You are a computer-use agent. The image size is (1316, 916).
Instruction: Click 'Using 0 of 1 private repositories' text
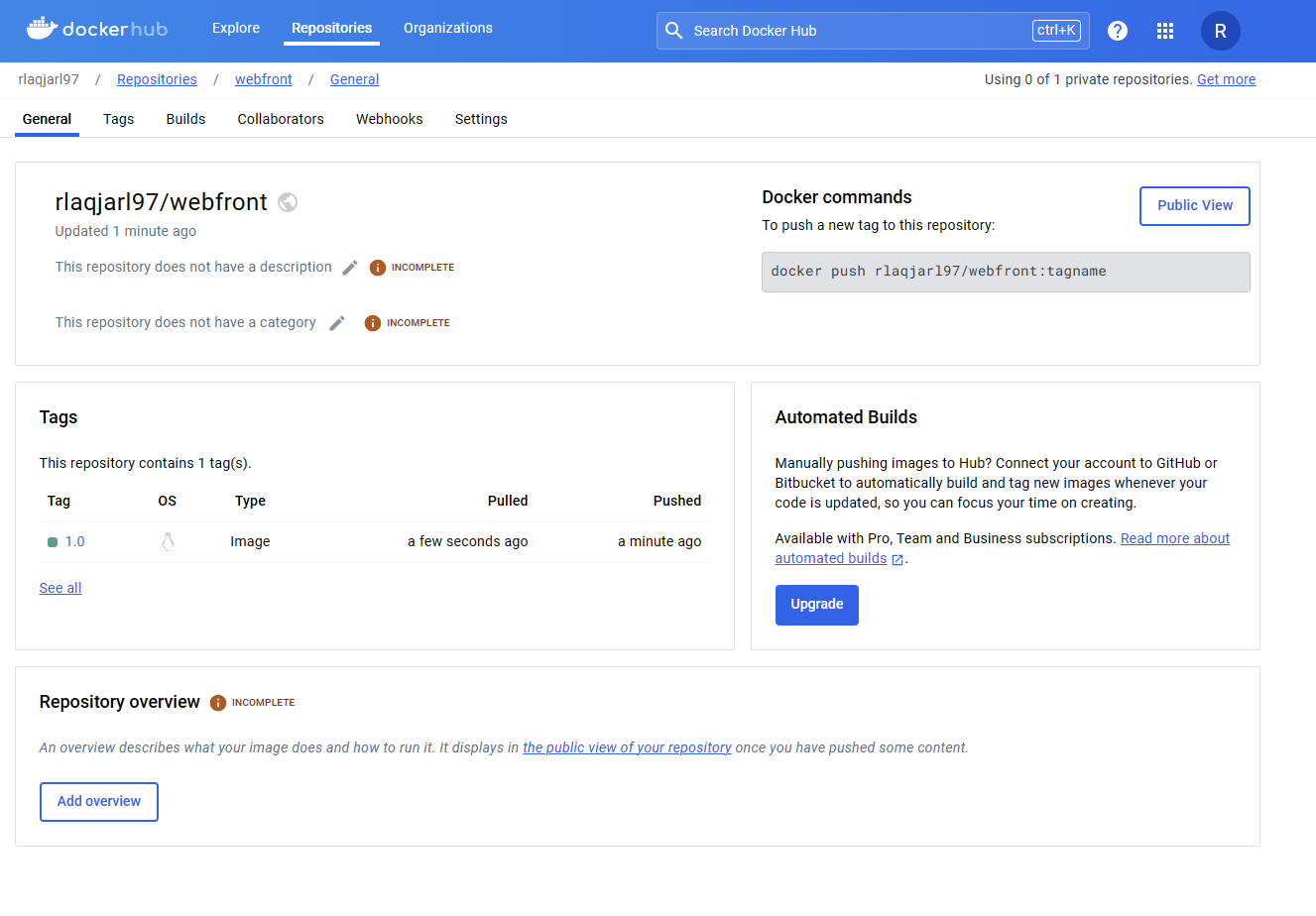pos(1088,79)
